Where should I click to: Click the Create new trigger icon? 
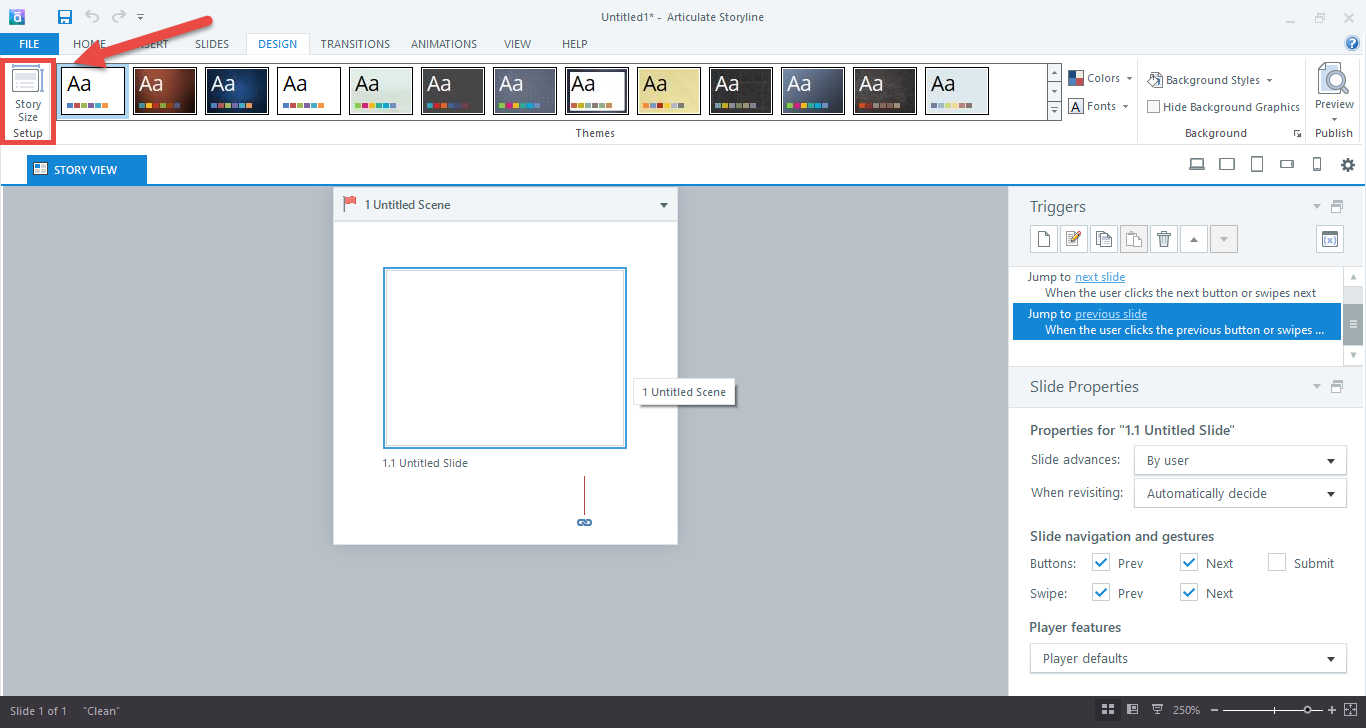1044,239
